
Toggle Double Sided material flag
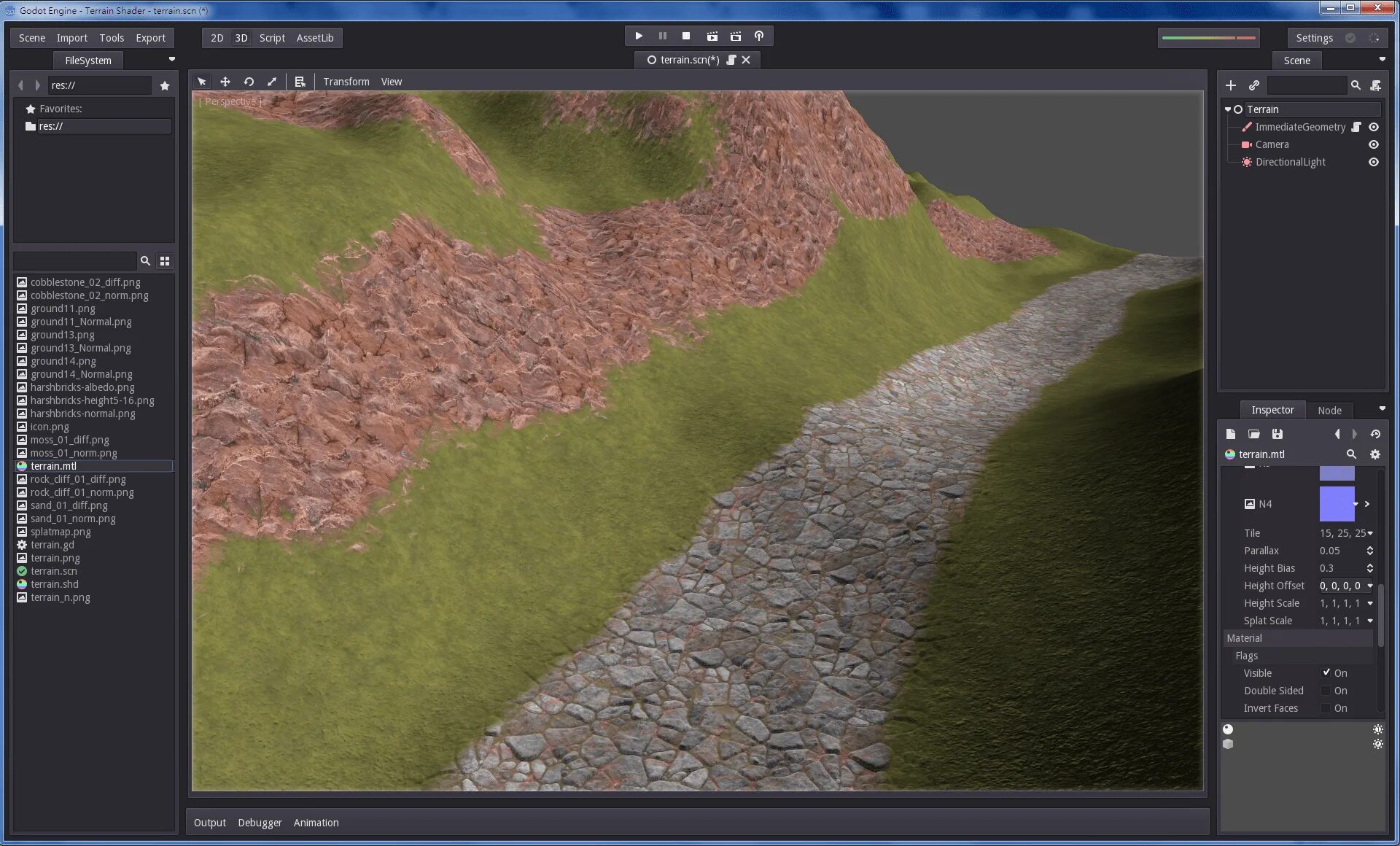pos(1325,690)
